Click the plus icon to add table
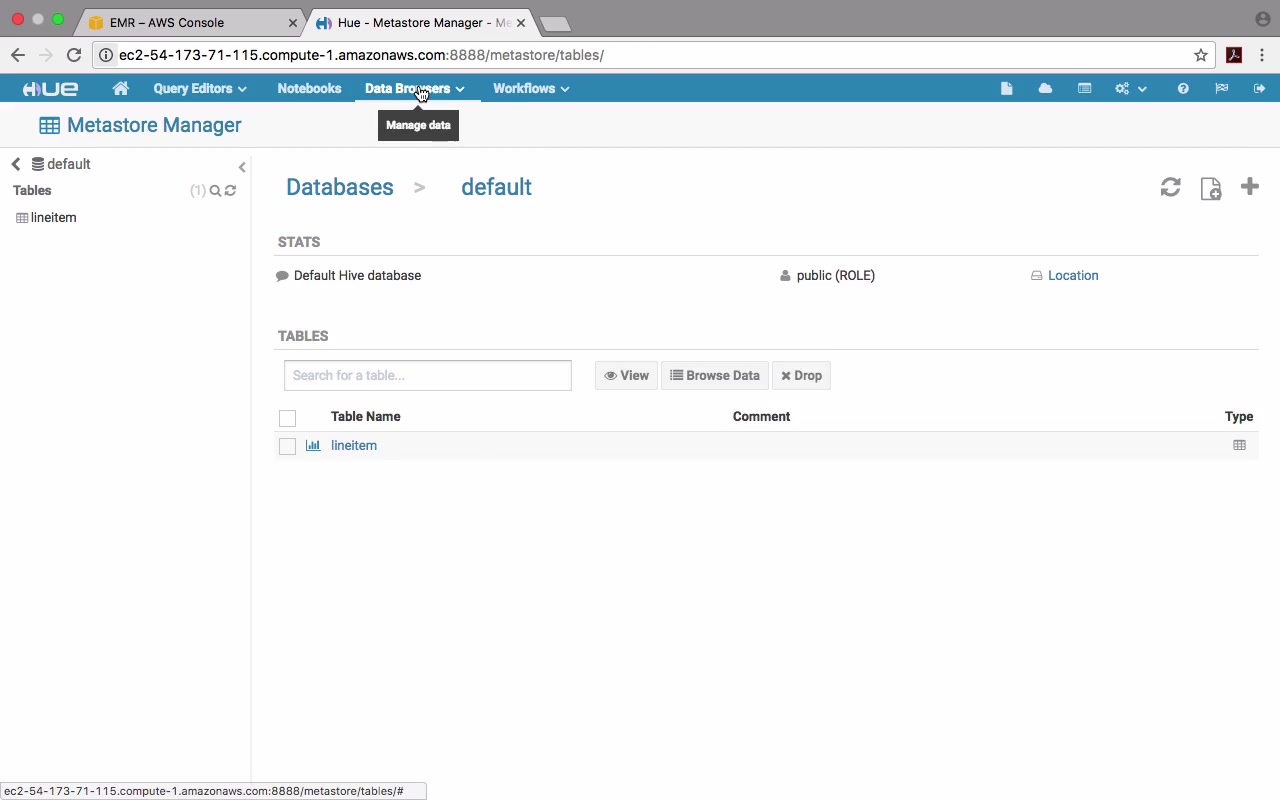This screenshot has width=1280, height=800. [1250, 187]
